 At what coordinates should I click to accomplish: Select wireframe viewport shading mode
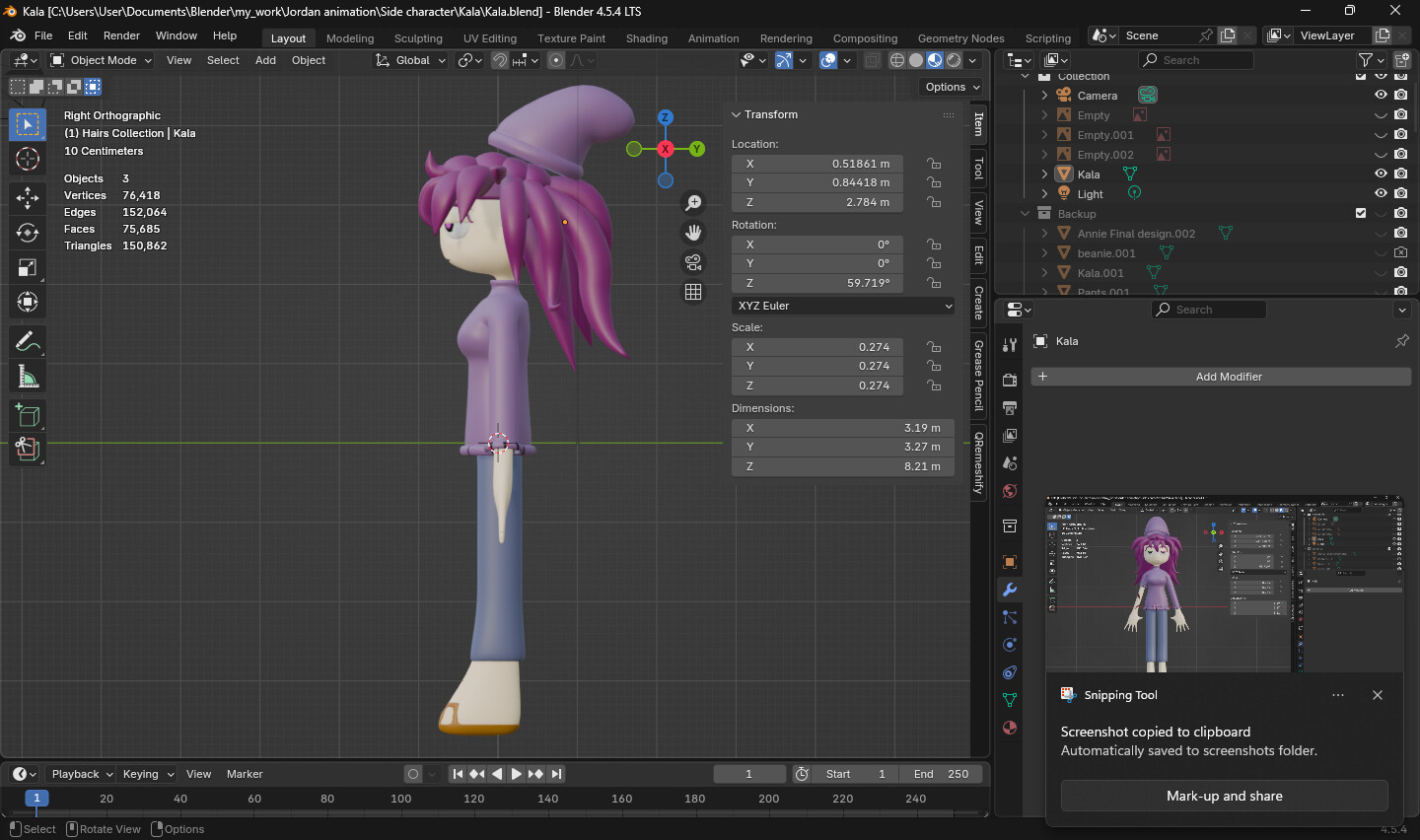pos(897,60)
